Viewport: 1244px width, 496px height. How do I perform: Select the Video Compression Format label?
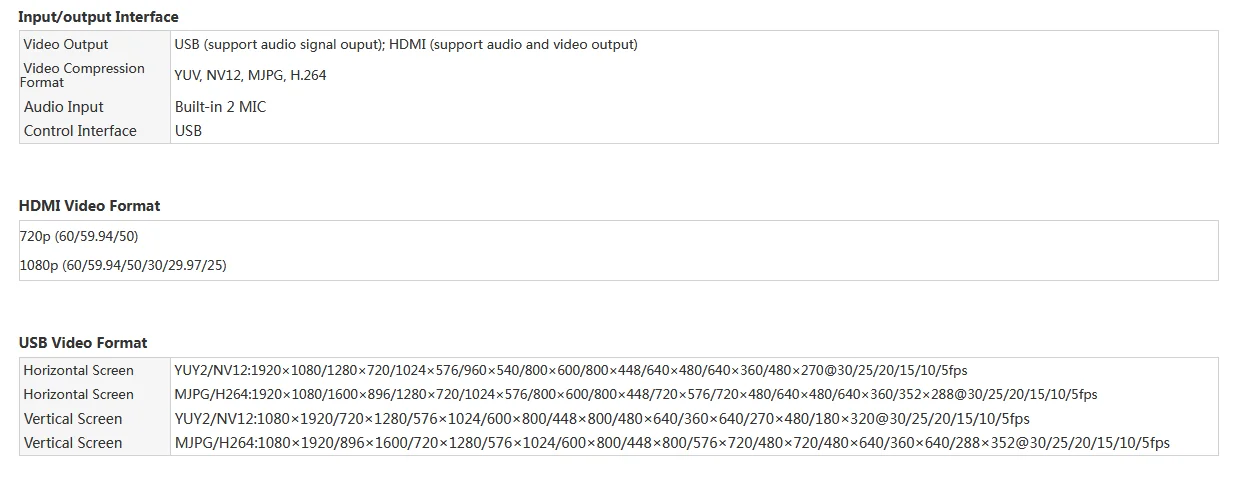(84, 75)
